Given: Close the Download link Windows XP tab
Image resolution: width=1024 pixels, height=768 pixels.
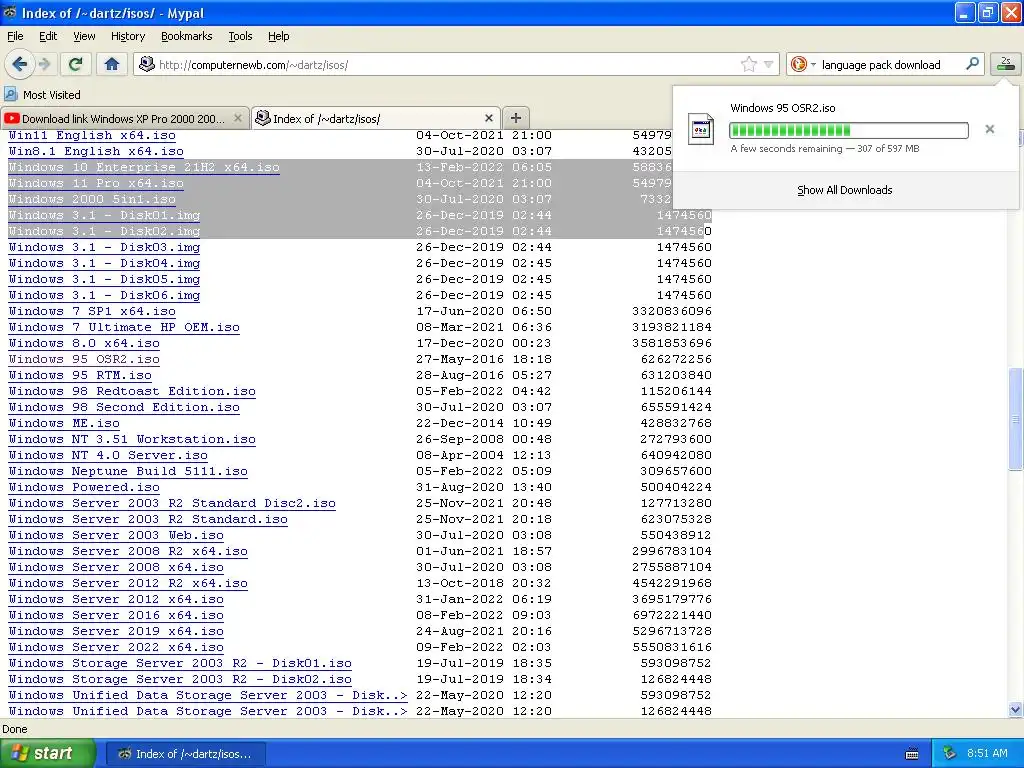Looking at the screenshot, I should click(x=238, y=118).
